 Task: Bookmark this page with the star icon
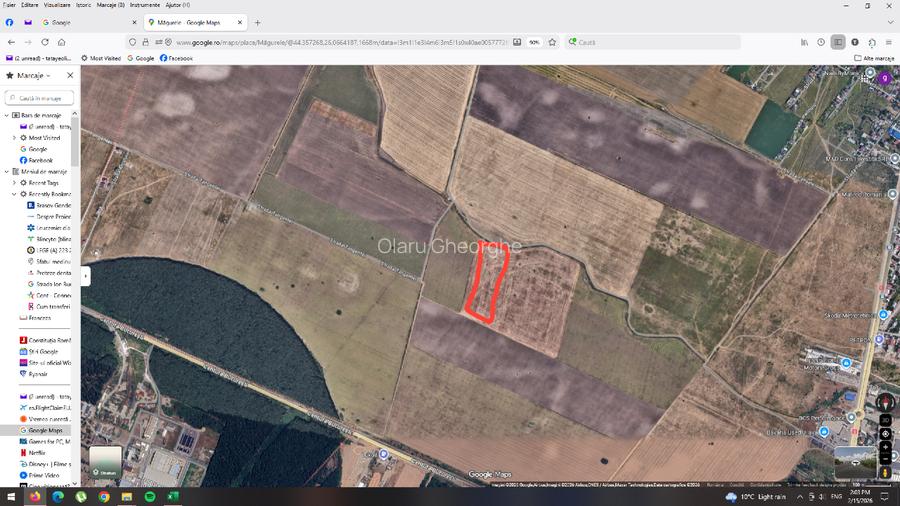(x=552, y=42)
